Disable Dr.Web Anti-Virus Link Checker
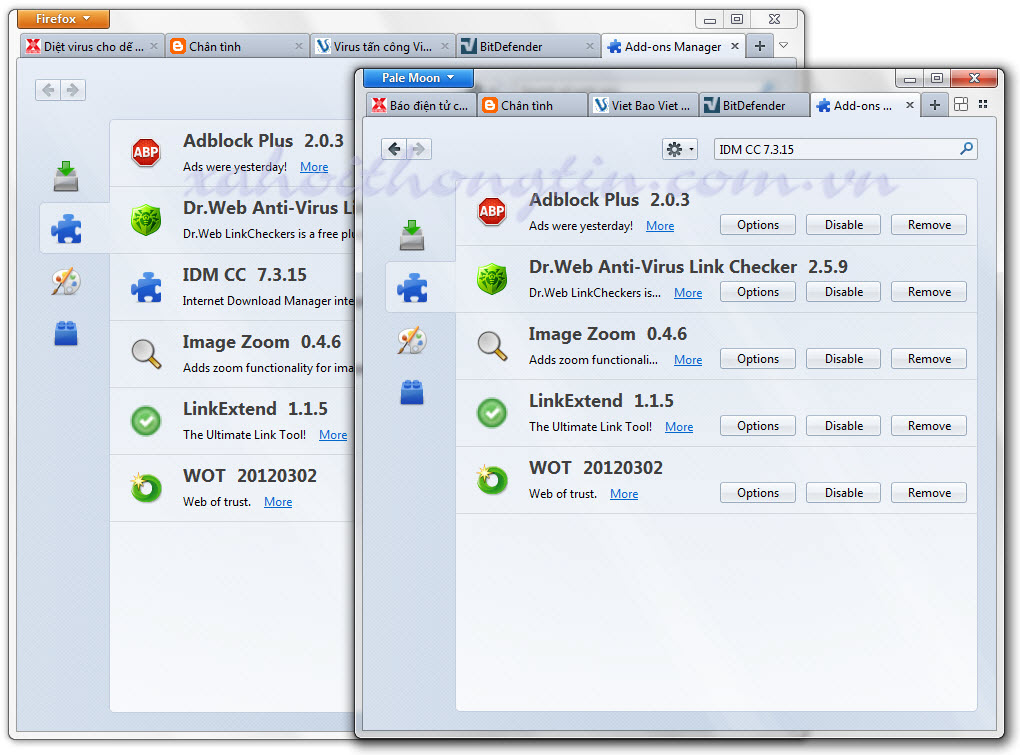The width and height of the screenshot is (1020, 755). point(843,292)
